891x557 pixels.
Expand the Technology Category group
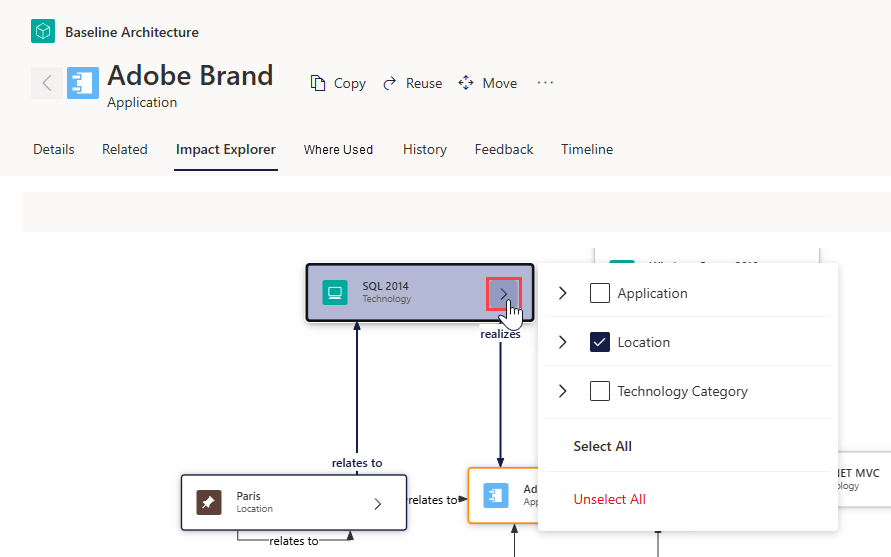(x=563, y=391)
